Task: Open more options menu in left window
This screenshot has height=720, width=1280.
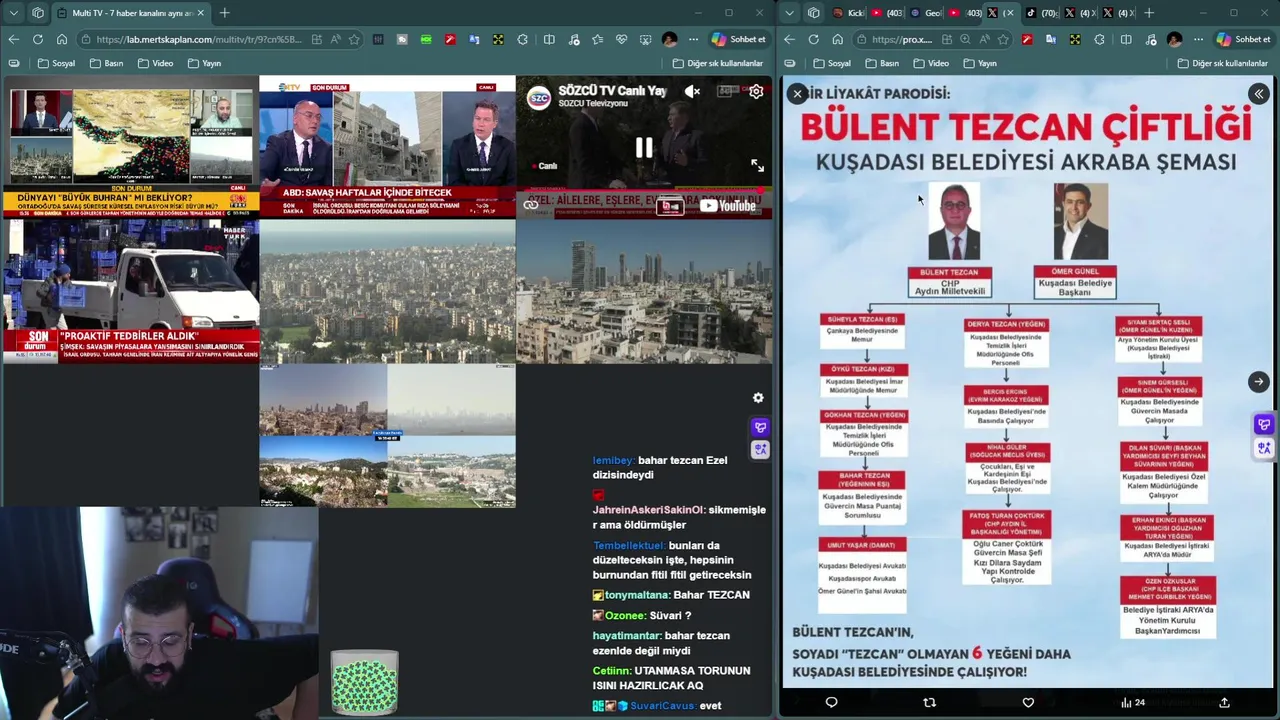Action: [x=693, y=39]
